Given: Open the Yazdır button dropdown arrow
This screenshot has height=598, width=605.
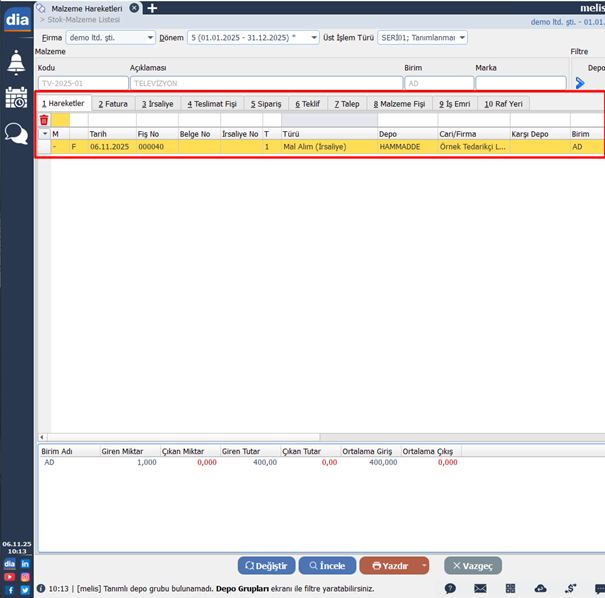Looking at the screenshot, I should tap(424, 566).
